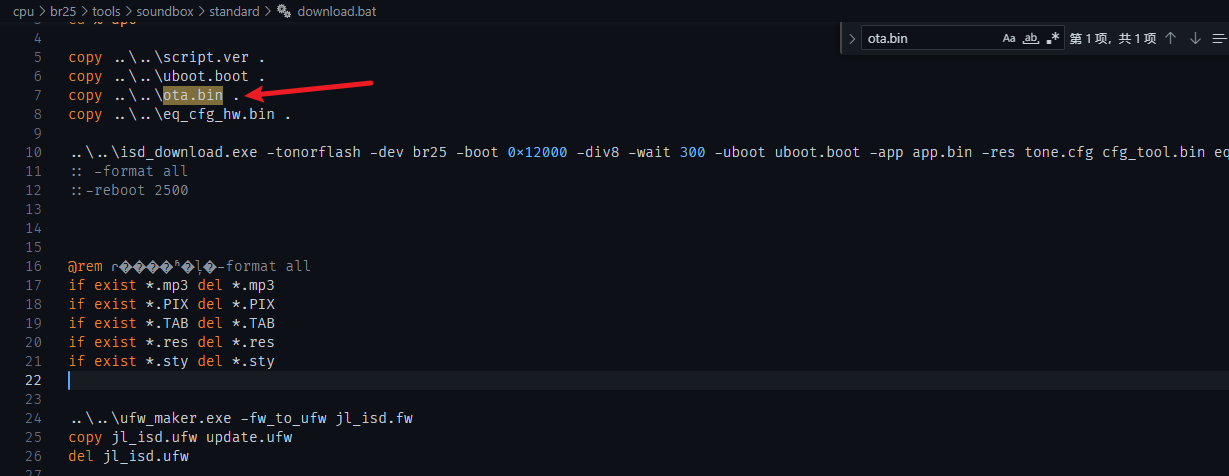The width and height of the screenshot is (1229, 476).
Task: Click 'del jl_isd.ufw' on line 26
Action: 128,456
